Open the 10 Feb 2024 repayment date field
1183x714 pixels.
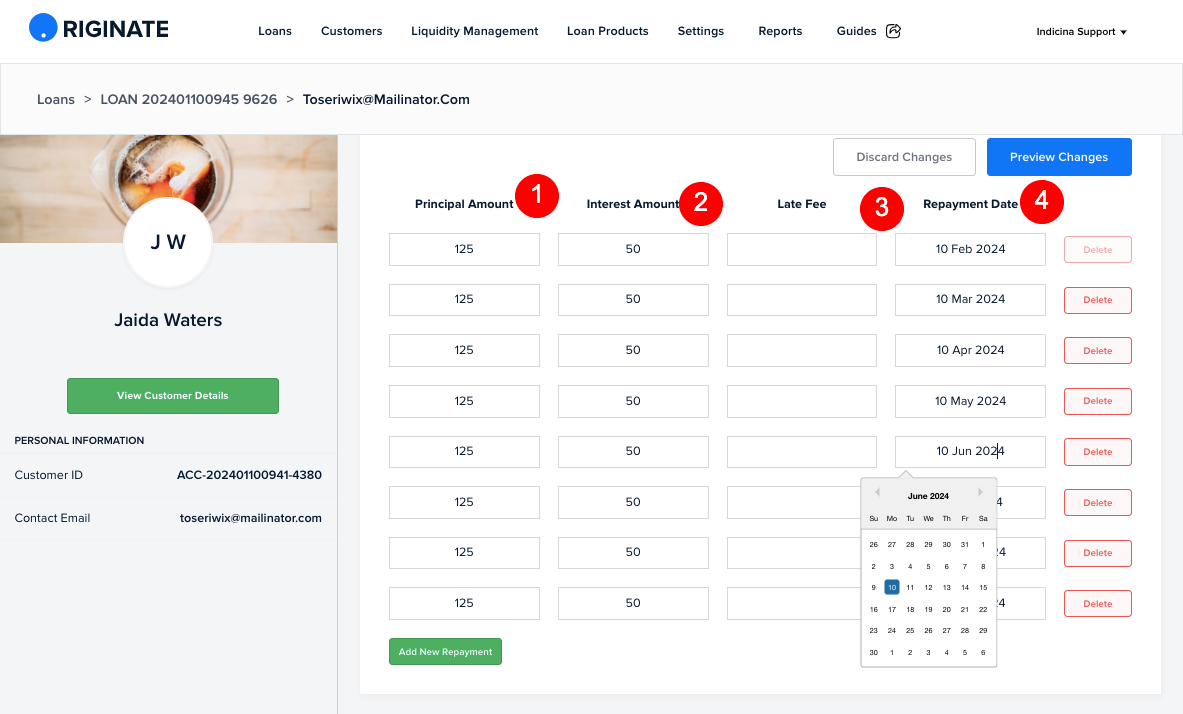(x=970, y=249)
